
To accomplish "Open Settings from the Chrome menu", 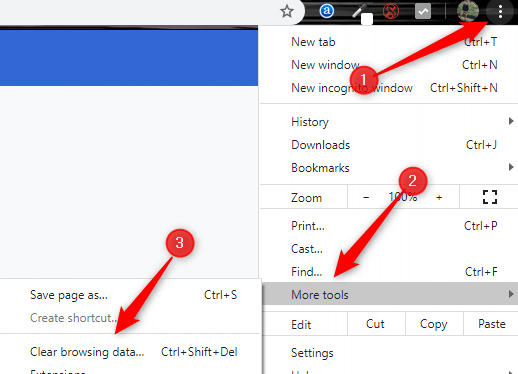I will (389, 353).
